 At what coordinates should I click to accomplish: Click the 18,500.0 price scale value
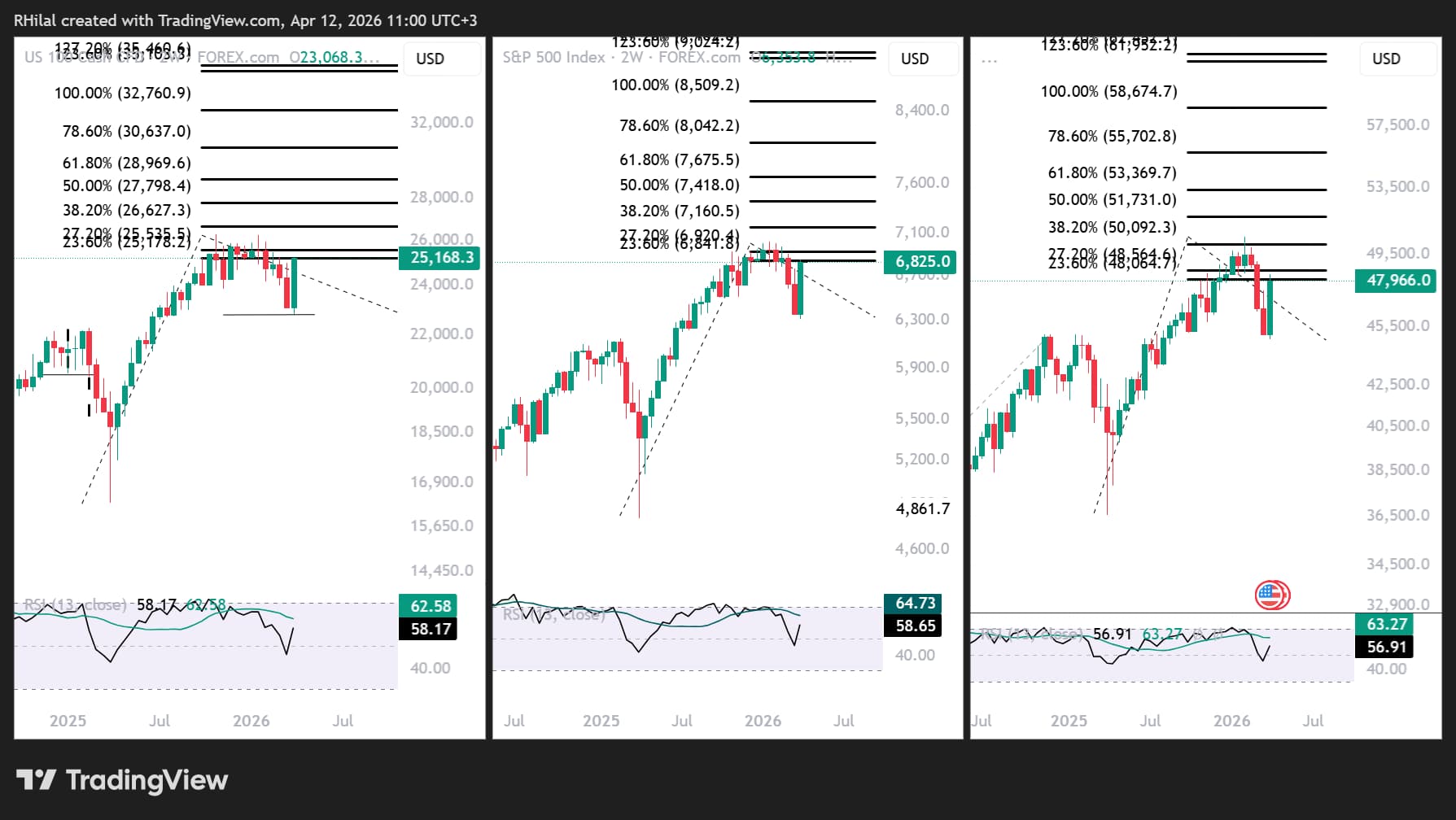click(x=442, y=431)
